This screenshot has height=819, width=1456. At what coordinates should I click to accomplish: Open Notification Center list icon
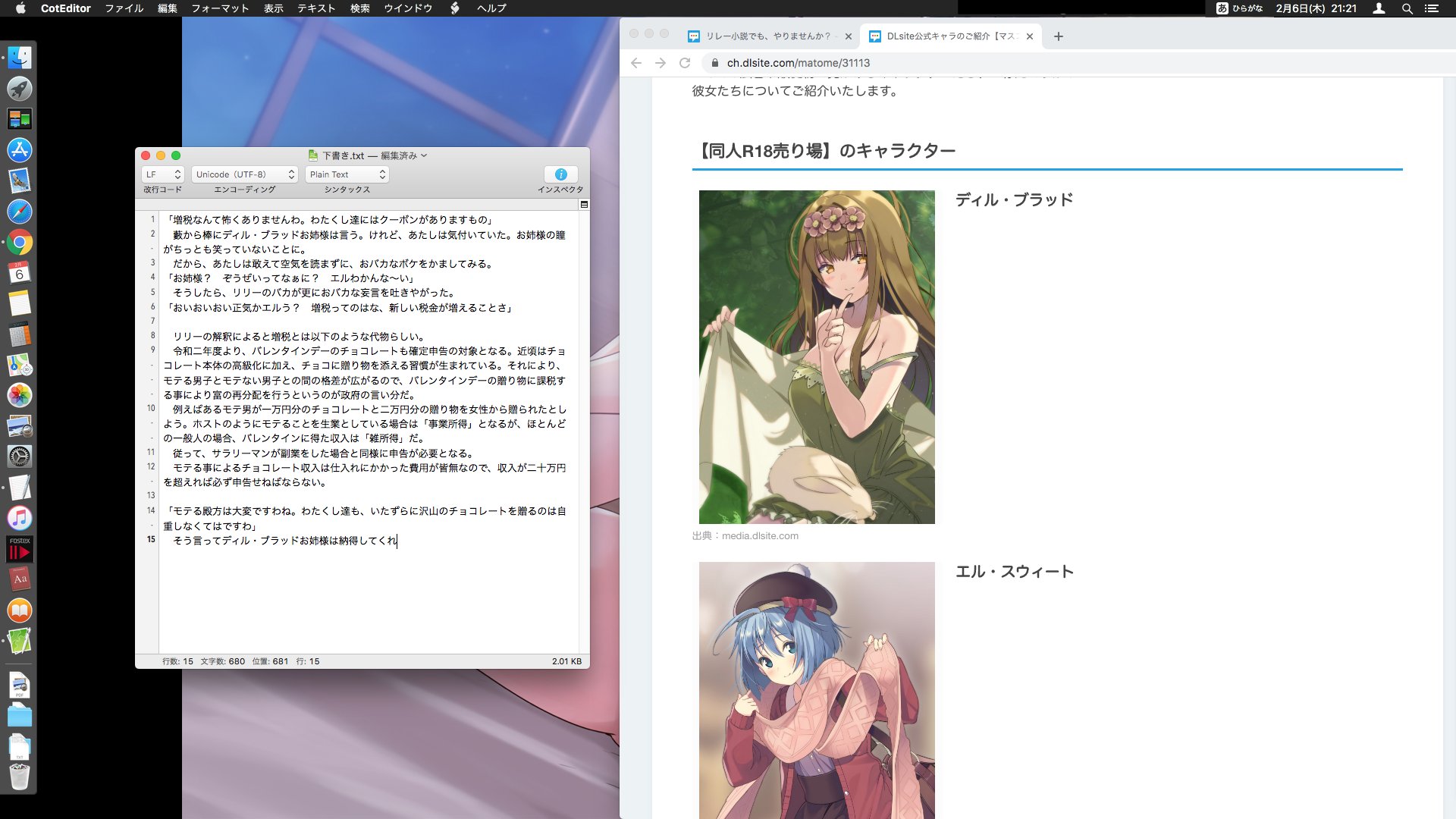[x=1432, y=8]
